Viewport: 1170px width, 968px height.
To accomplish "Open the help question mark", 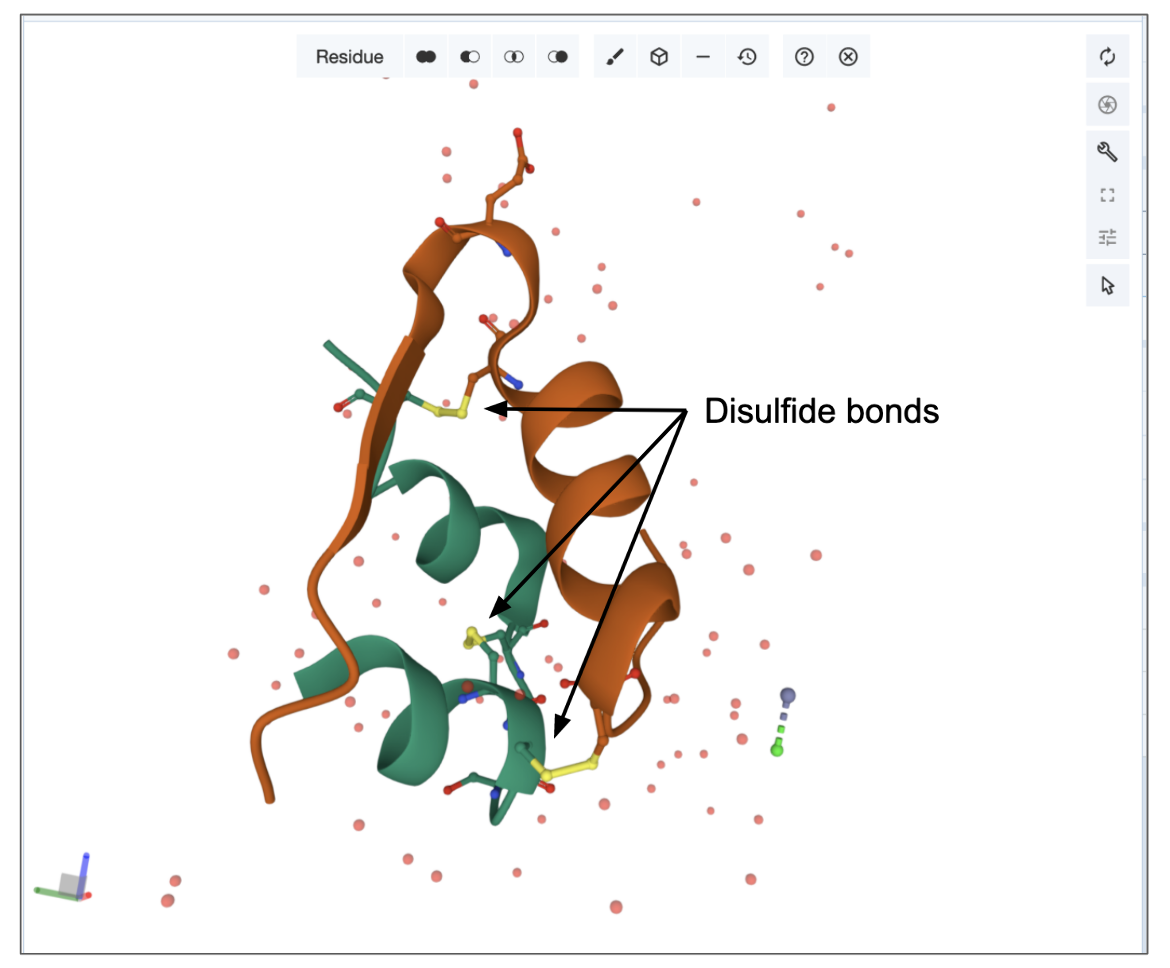I will click(804, 57).
